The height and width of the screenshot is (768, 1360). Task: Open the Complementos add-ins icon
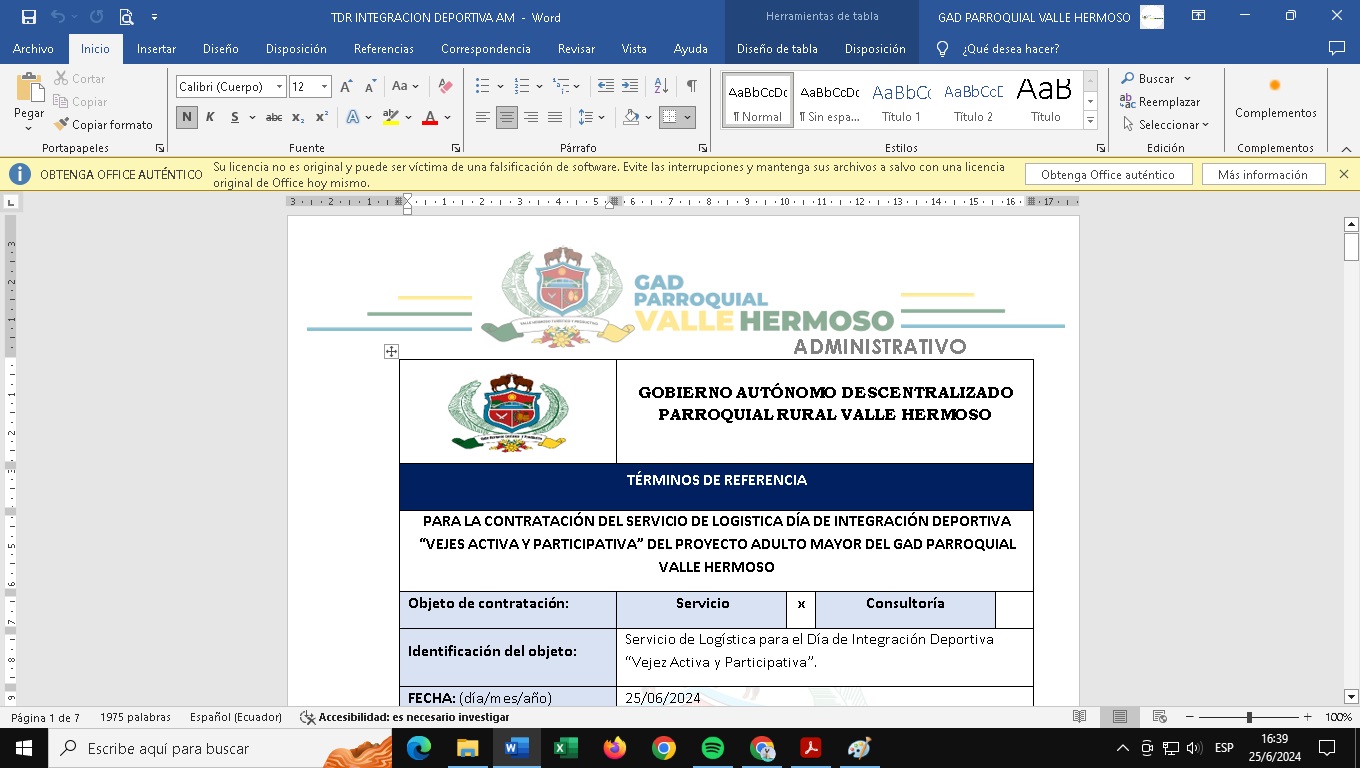point(1275,98)
